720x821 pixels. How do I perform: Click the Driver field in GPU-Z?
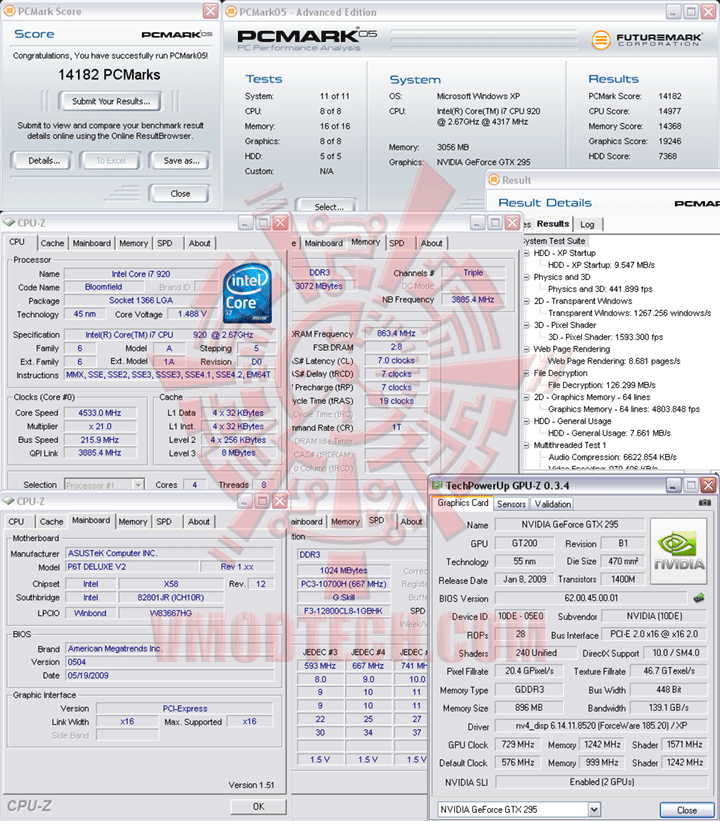coord(601,726)
